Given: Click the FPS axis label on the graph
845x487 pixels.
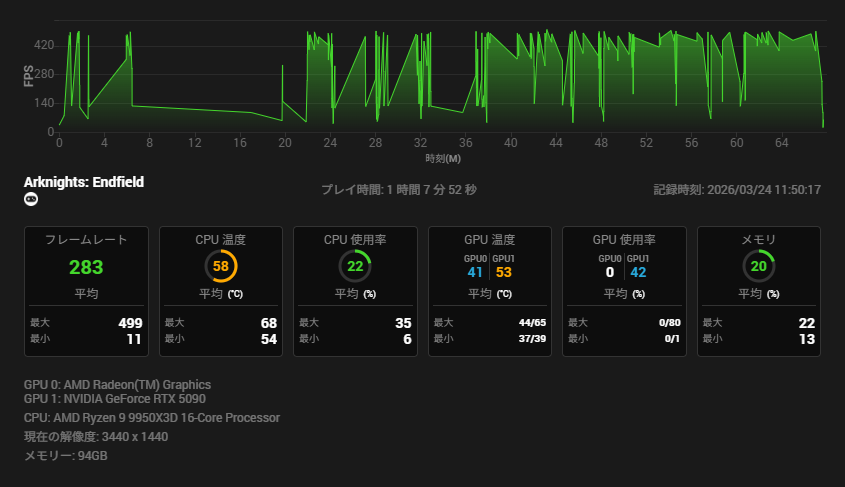Looking at the screenshot, I should 29,75.
